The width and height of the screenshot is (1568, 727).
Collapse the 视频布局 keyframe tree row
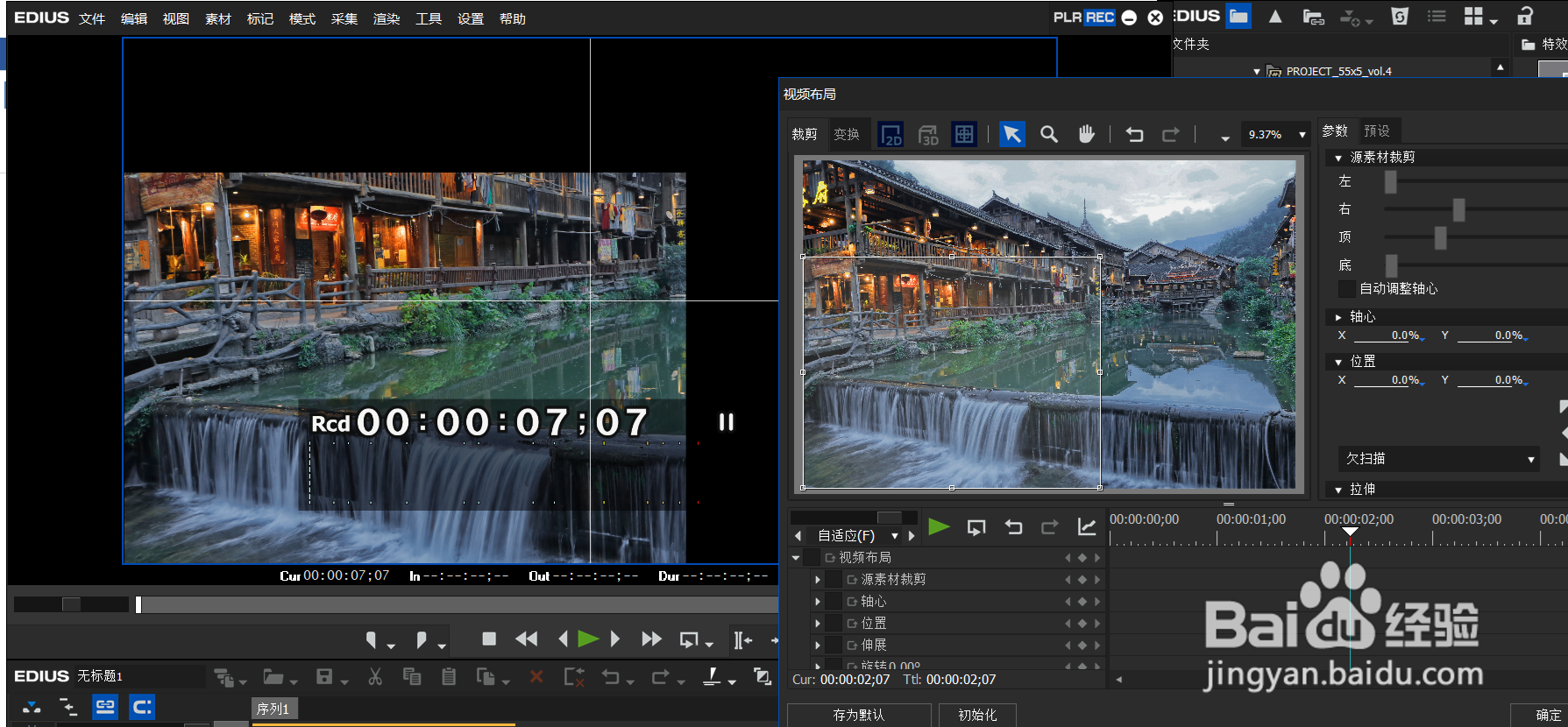[796, 558]
